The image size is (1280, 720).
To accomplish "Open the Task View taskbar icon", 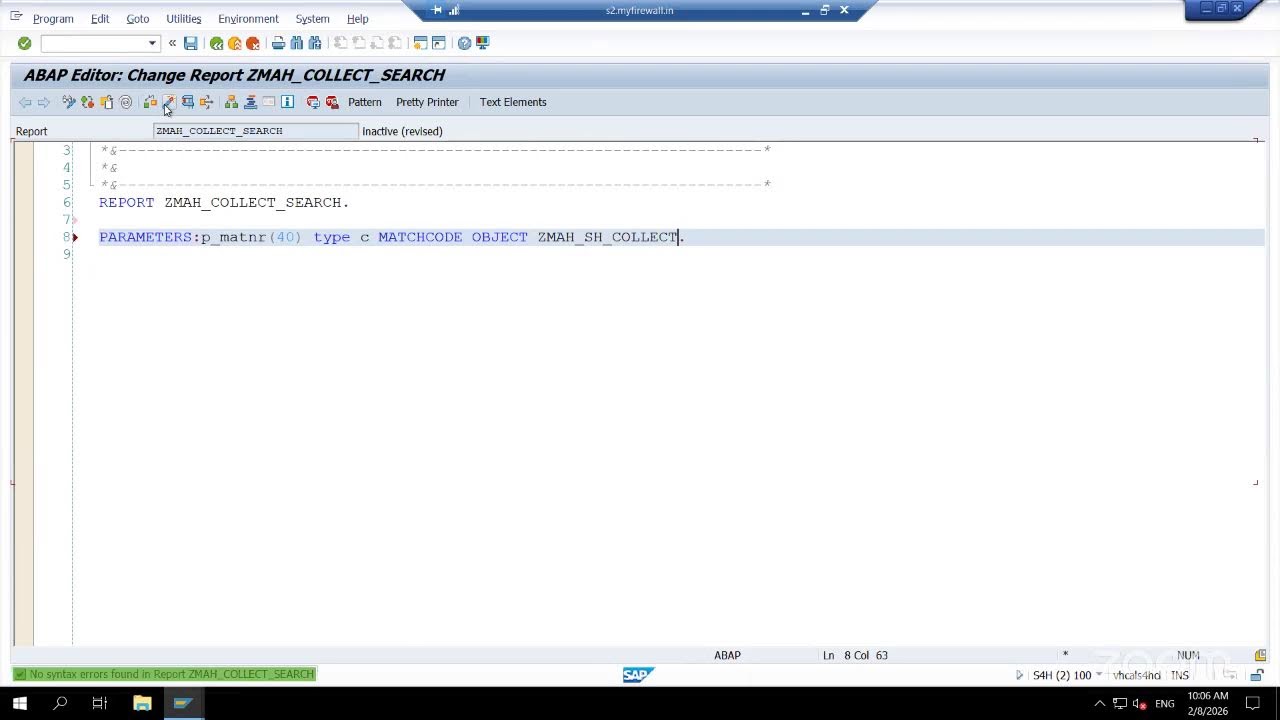I will (100, 703).
